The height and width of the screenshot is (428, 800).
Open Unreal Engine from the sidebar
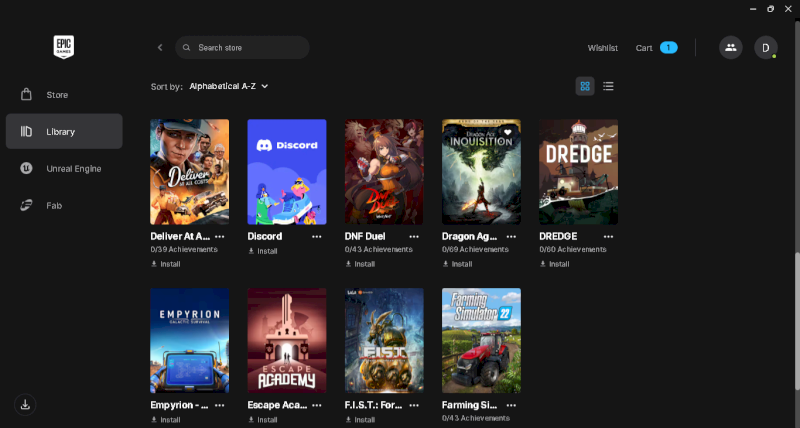[64, 168]
